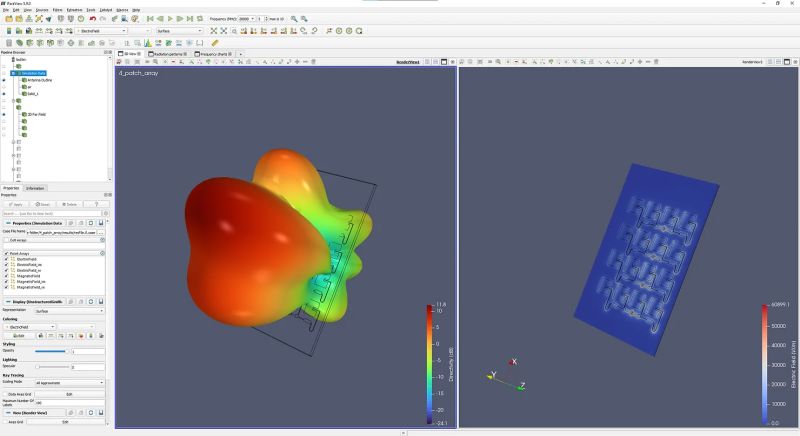Click the Reset button
The height and width of the screenshot is (436, 800).
(x=42, y=204)
